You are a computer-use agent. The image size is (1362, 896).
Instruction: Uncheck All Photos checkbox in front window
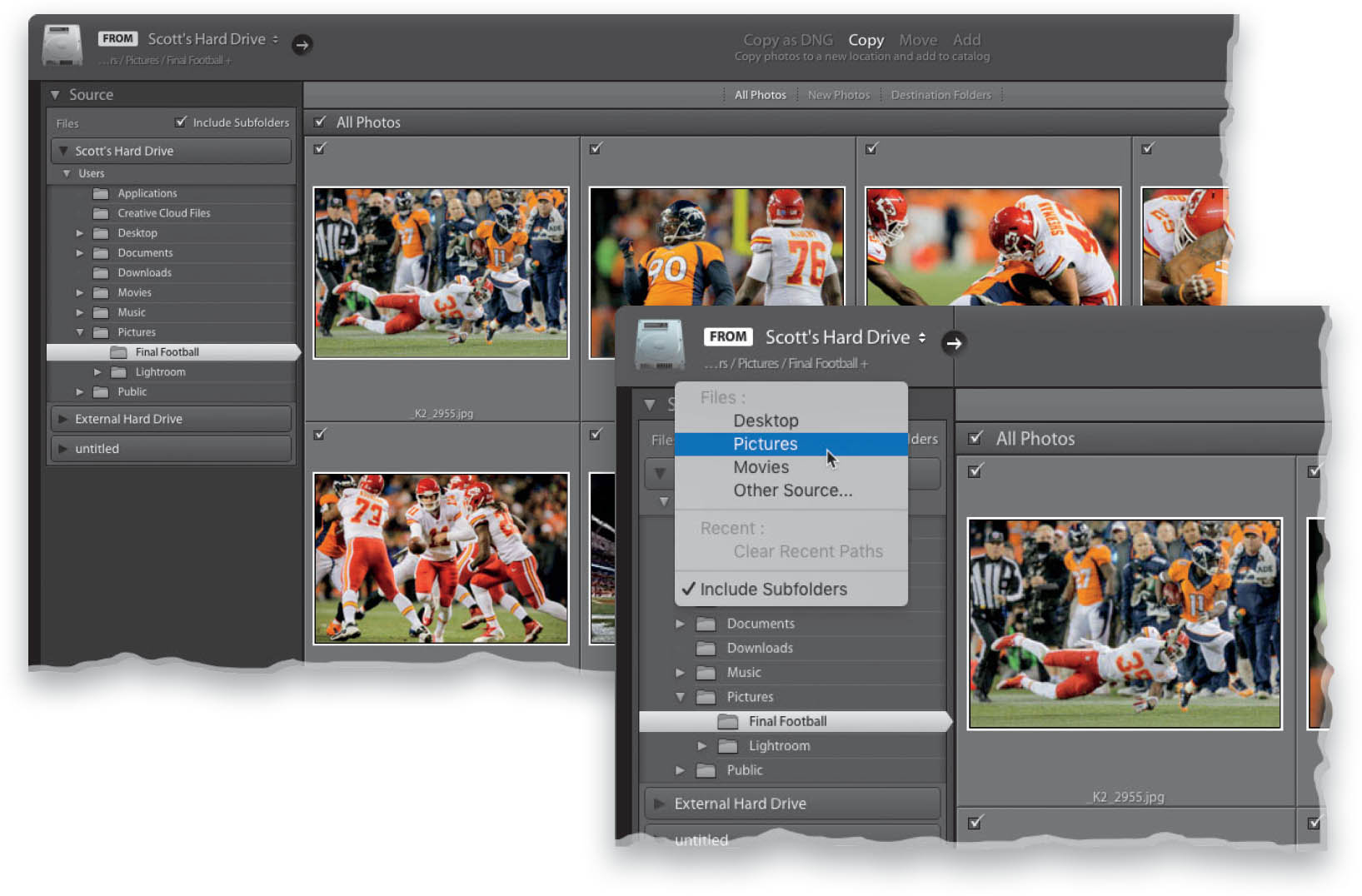click(975, 438)
